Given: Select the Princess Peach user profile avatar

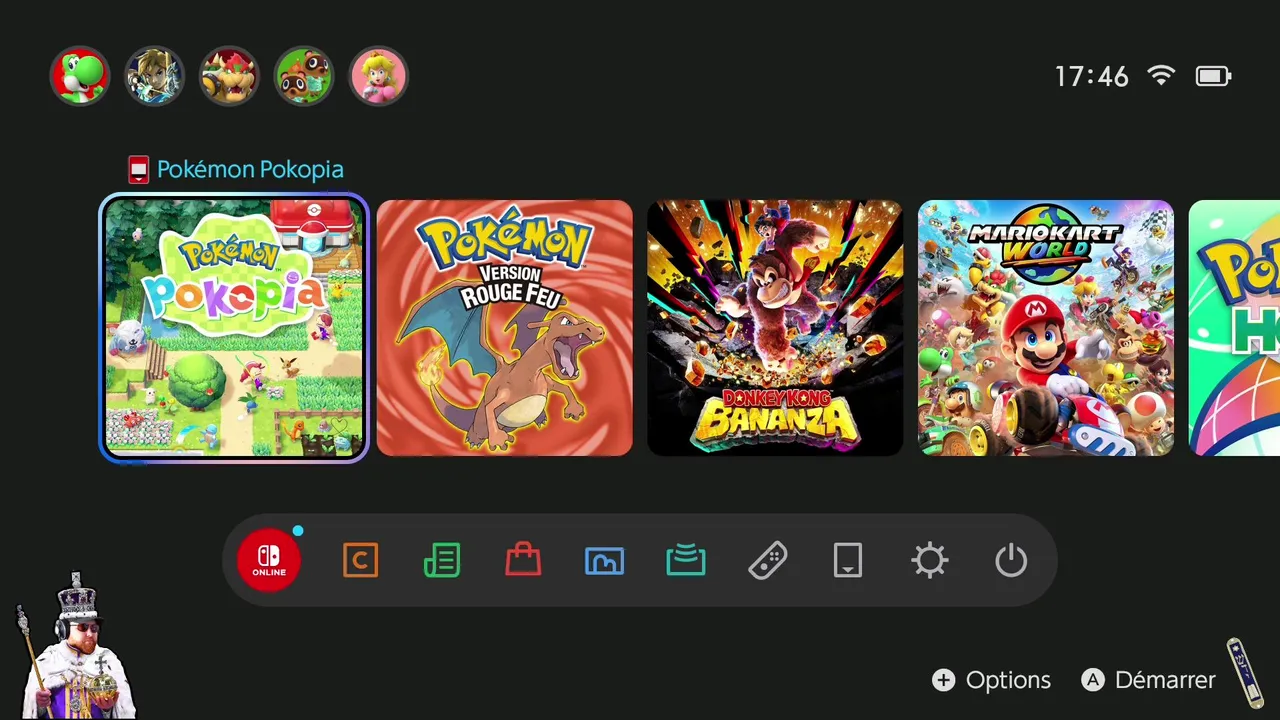Looking at the screenshot, I should coord(379,76).
